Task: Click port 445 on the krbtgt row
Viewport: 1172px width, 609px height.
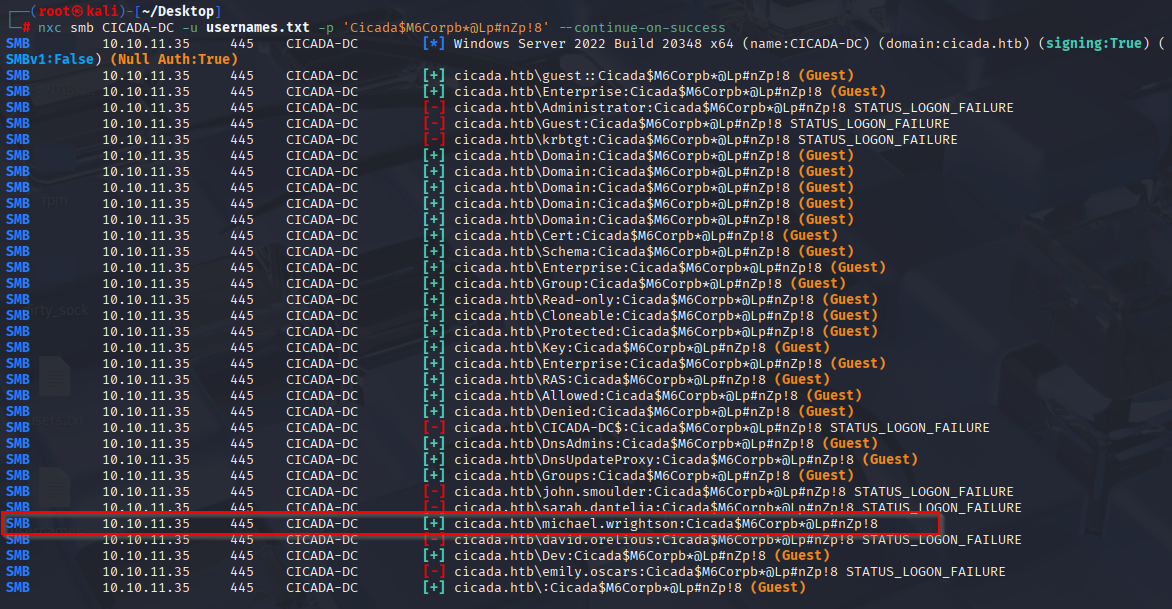Action: click(x=241, y=140)
